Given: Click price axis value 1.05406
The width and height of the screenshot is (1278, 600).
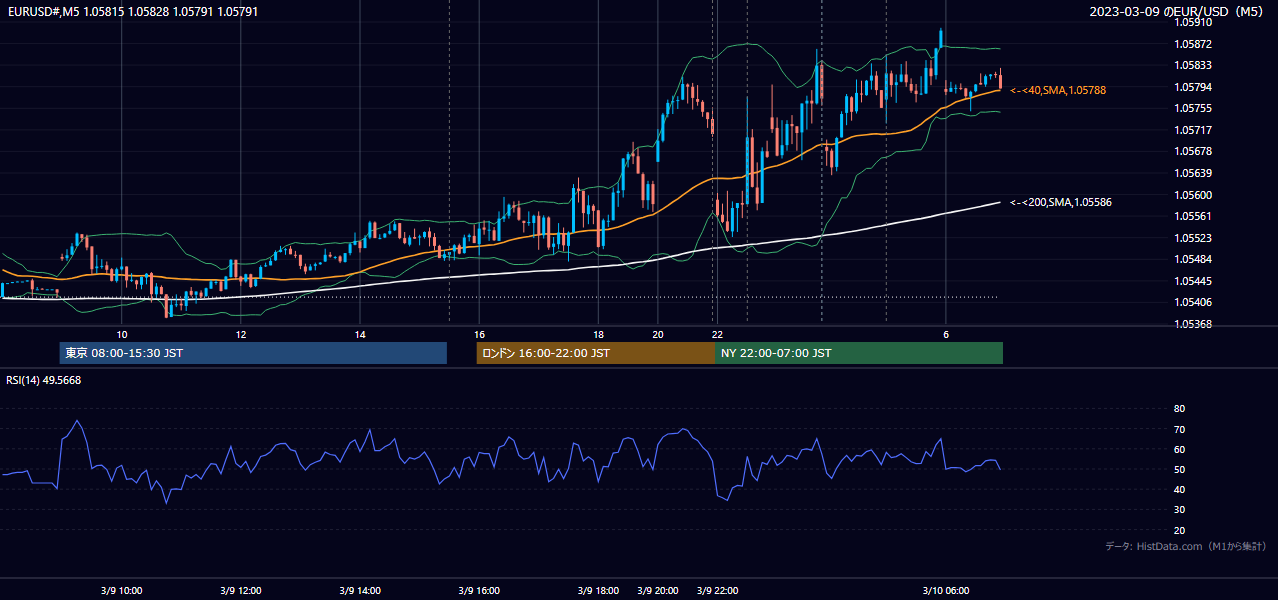Looking at the screenshot, I should (x=1192, y=302).
